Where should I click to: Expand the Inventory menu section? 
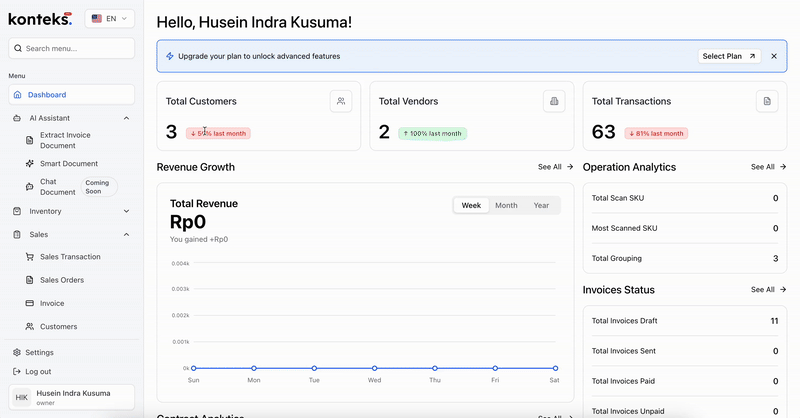(x=126, y=211)
